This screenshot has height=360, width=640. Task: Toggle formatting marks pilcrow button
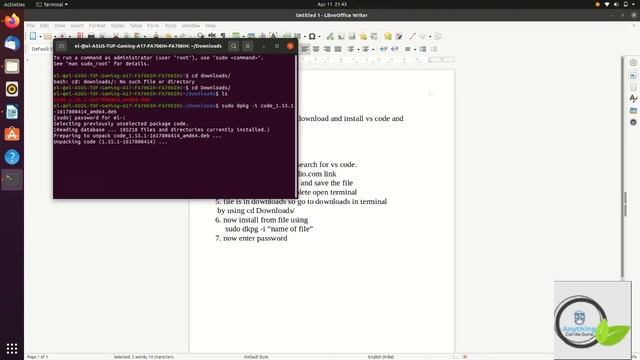click(223, 36)
